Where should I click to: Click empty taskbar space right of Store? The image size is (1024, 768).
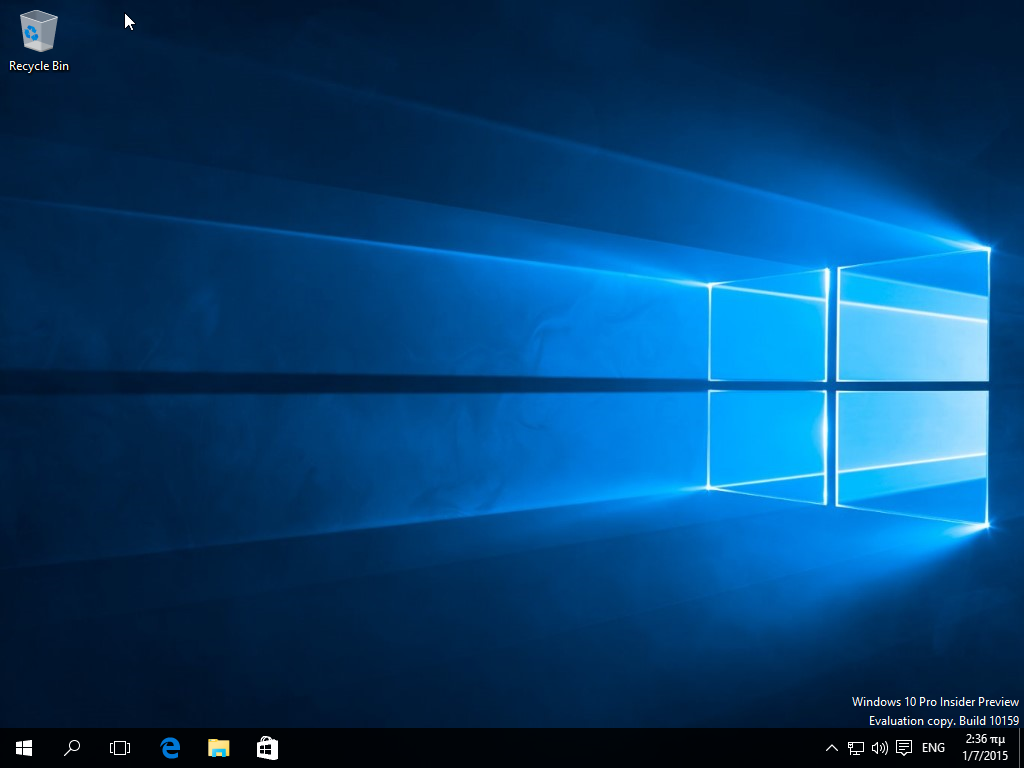[550, 748]
